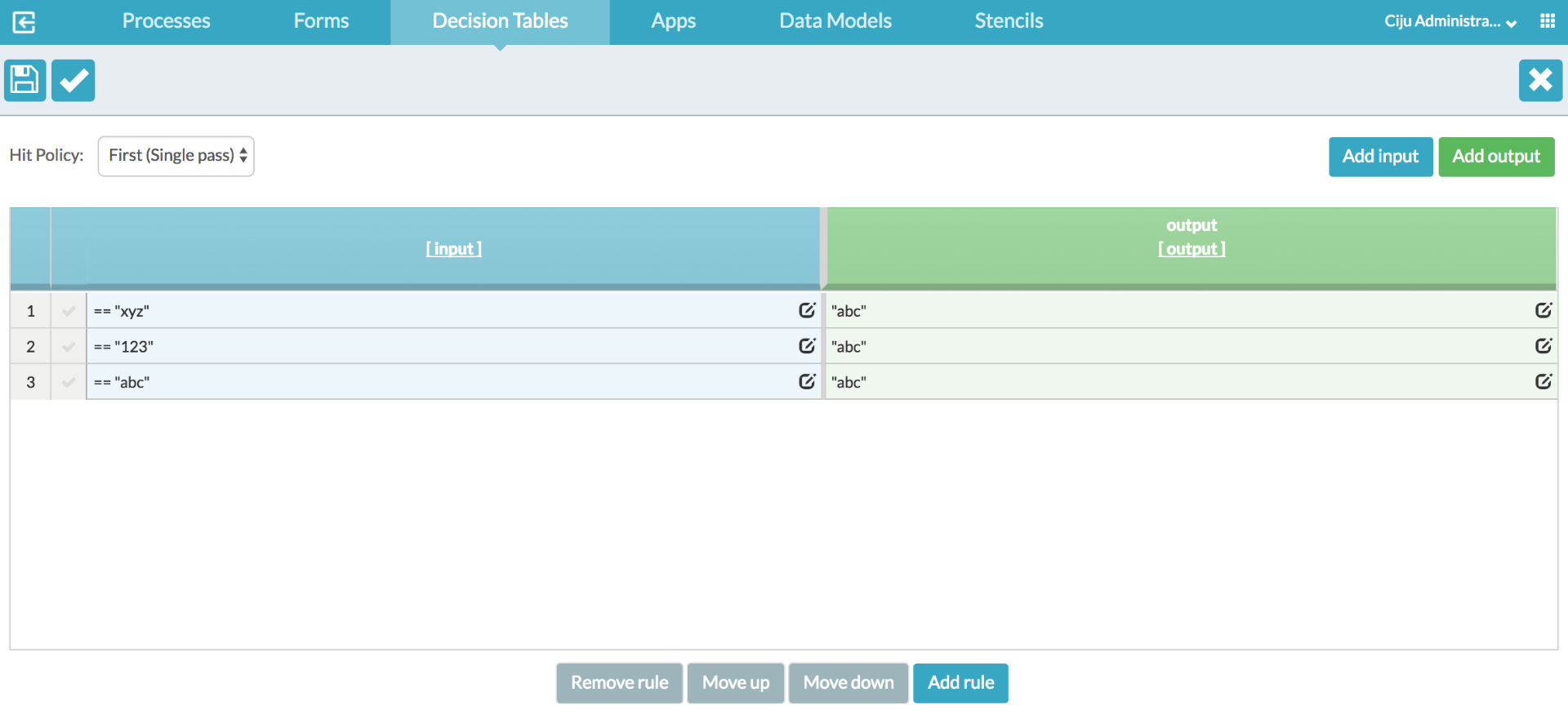
Task: Edit input expression for rule == "abc"
Action: click(807, 381)
